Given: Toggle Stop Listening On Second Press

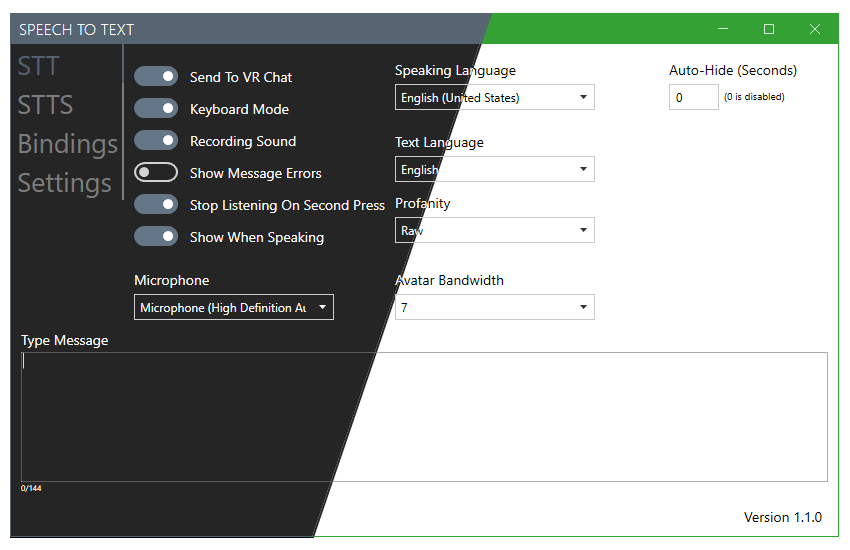Looking at the screenshot, I should pyautogui.click(x=156, y=204).
